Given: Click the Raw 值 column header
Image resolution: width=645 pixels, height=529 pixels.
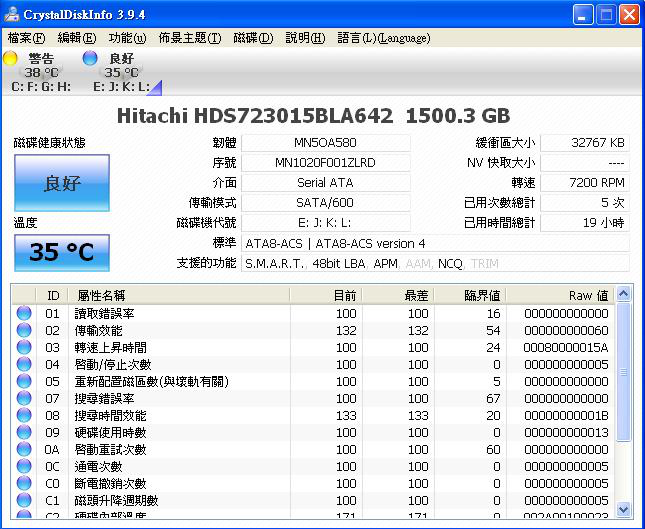Looking at the screenshot, I should click(588, 295).
